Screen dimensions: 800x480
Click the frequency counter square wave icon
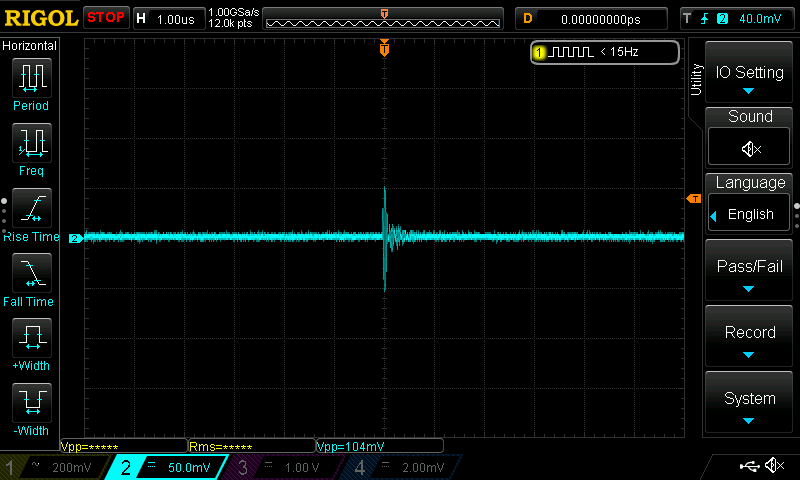pyautogui.click(x=571, y=52)
